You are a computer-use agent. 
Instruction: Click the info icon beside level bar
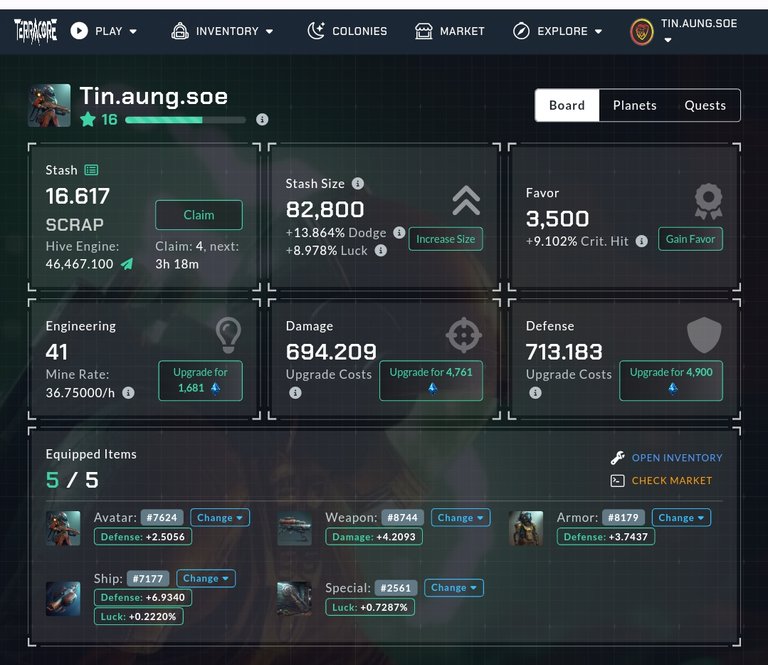(262, 119)
